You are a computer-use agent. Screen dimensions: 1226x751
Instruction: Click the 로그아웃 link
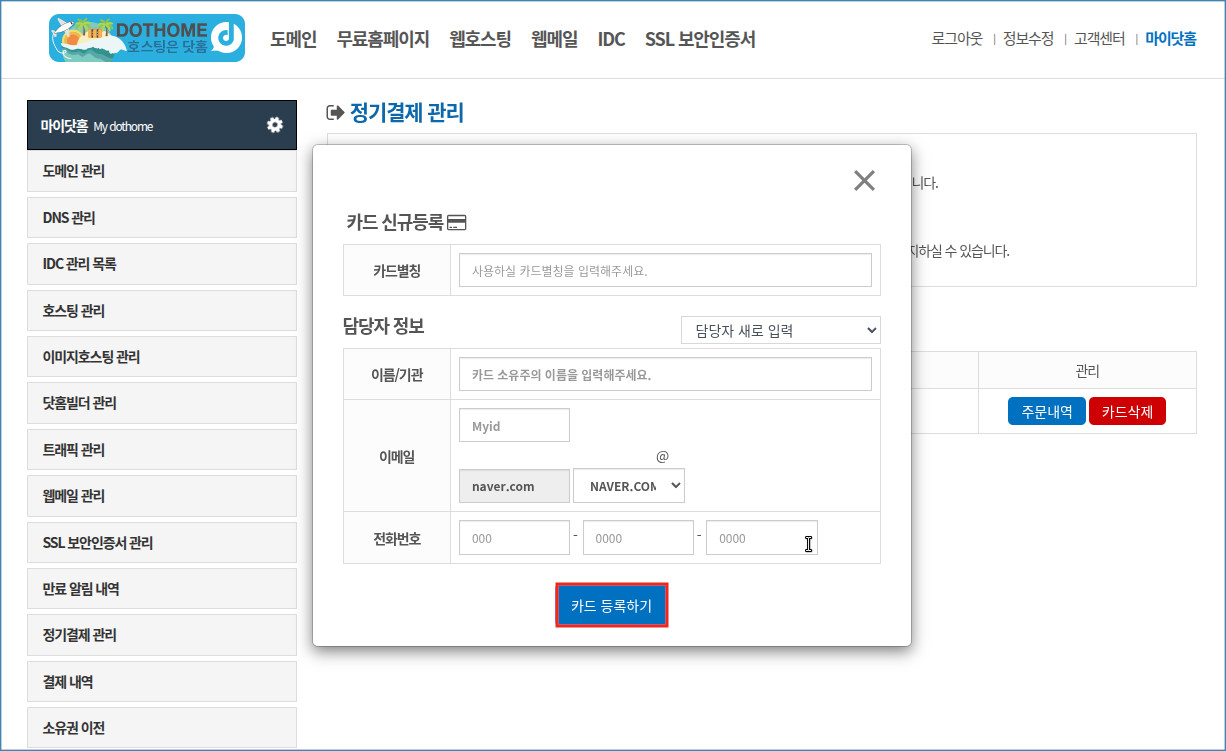pyautogui.click(x=957, y=39)
